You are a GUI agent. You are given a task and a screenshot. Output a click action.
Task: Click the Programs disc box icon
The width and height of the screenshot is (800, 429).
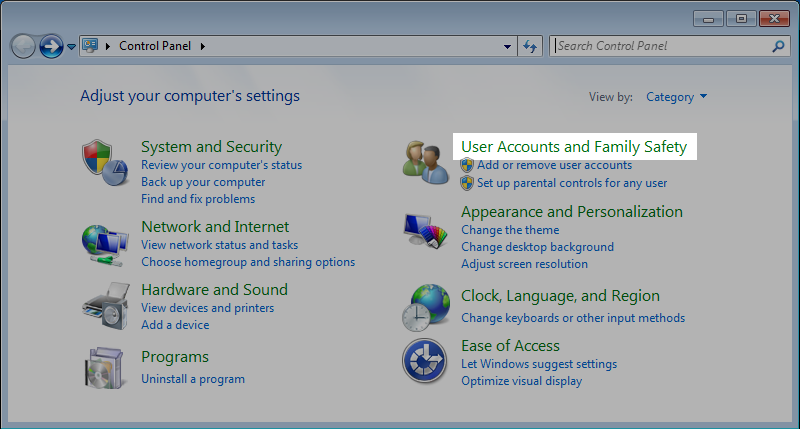pos(105,368)
